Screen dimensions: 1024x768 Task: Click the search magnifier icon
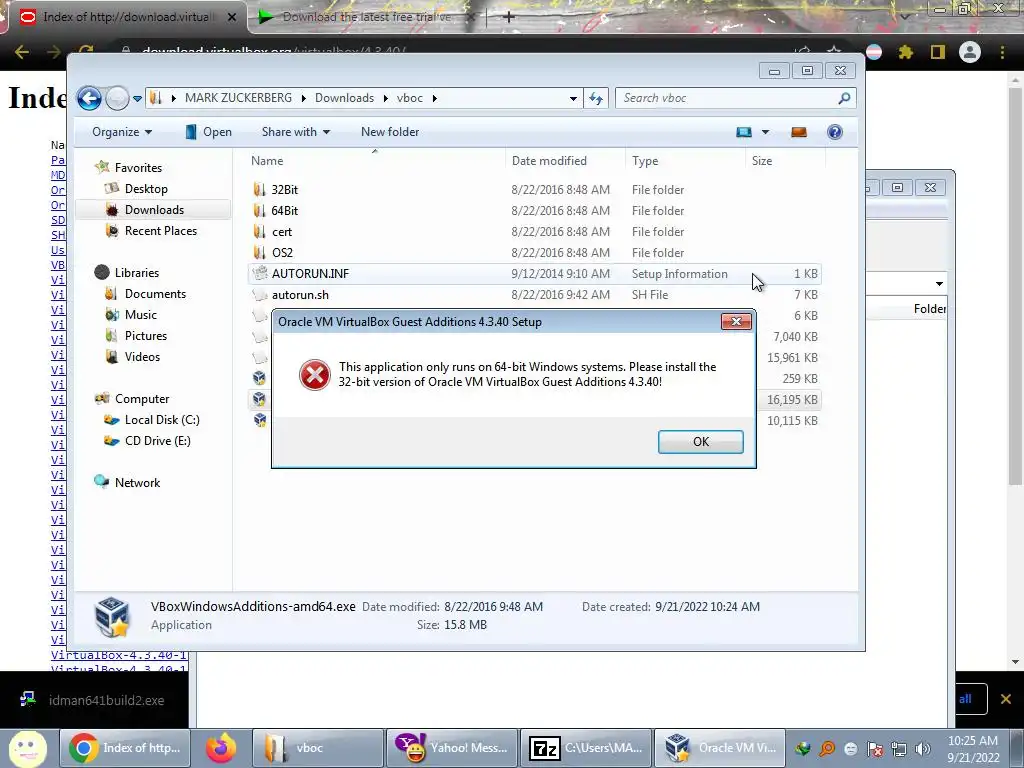coord(844,98)
